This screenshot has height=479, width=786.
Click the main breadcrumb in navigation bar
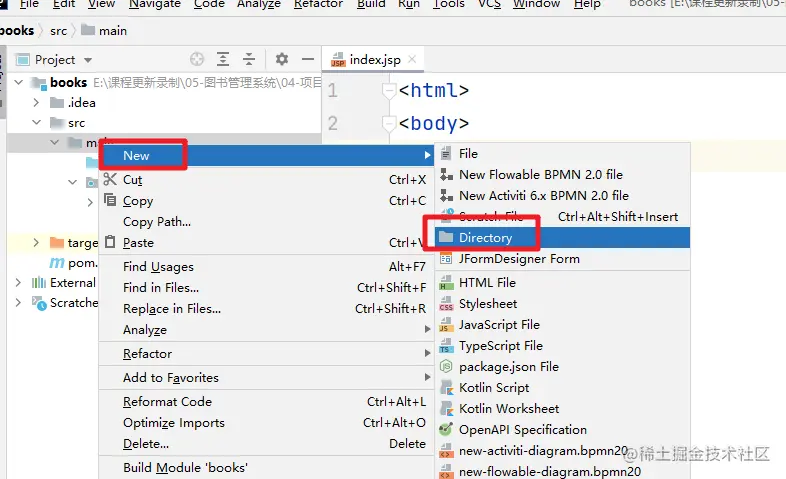click(104, 31)
